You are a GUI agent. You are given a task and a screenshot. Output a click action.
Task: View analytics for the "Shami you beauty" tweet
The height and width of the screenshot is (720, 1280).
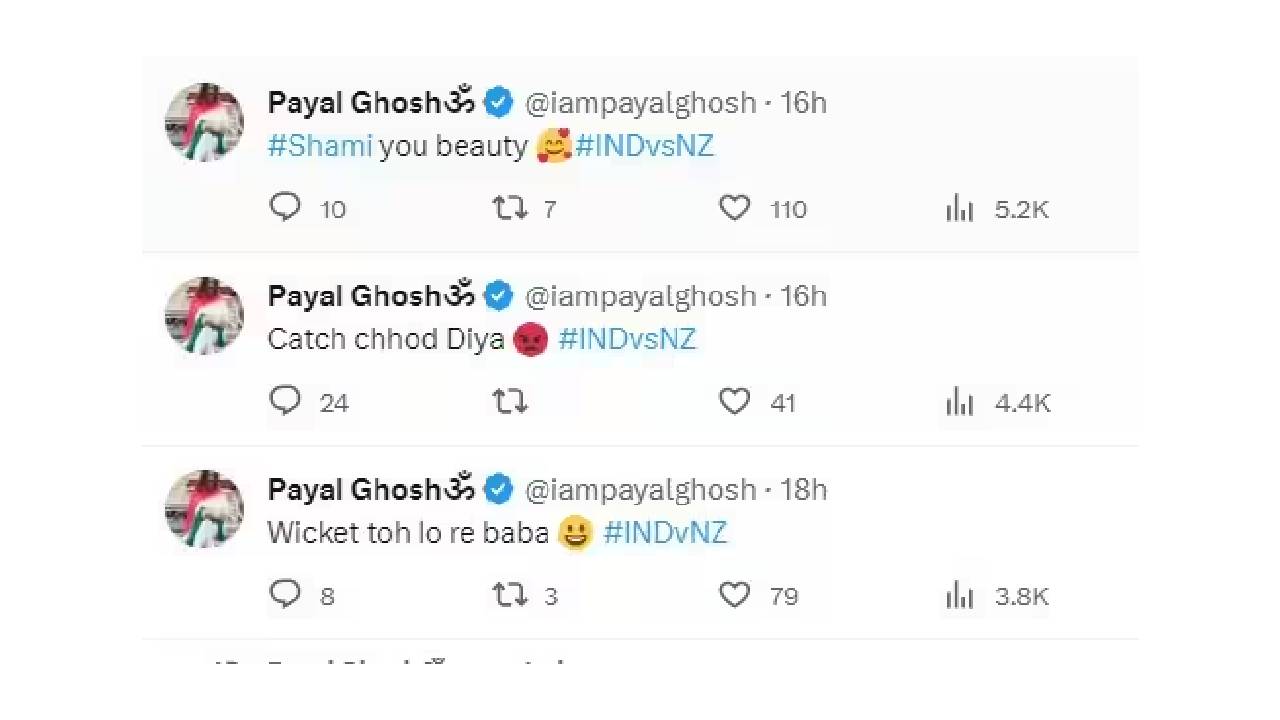click(960, 209)
